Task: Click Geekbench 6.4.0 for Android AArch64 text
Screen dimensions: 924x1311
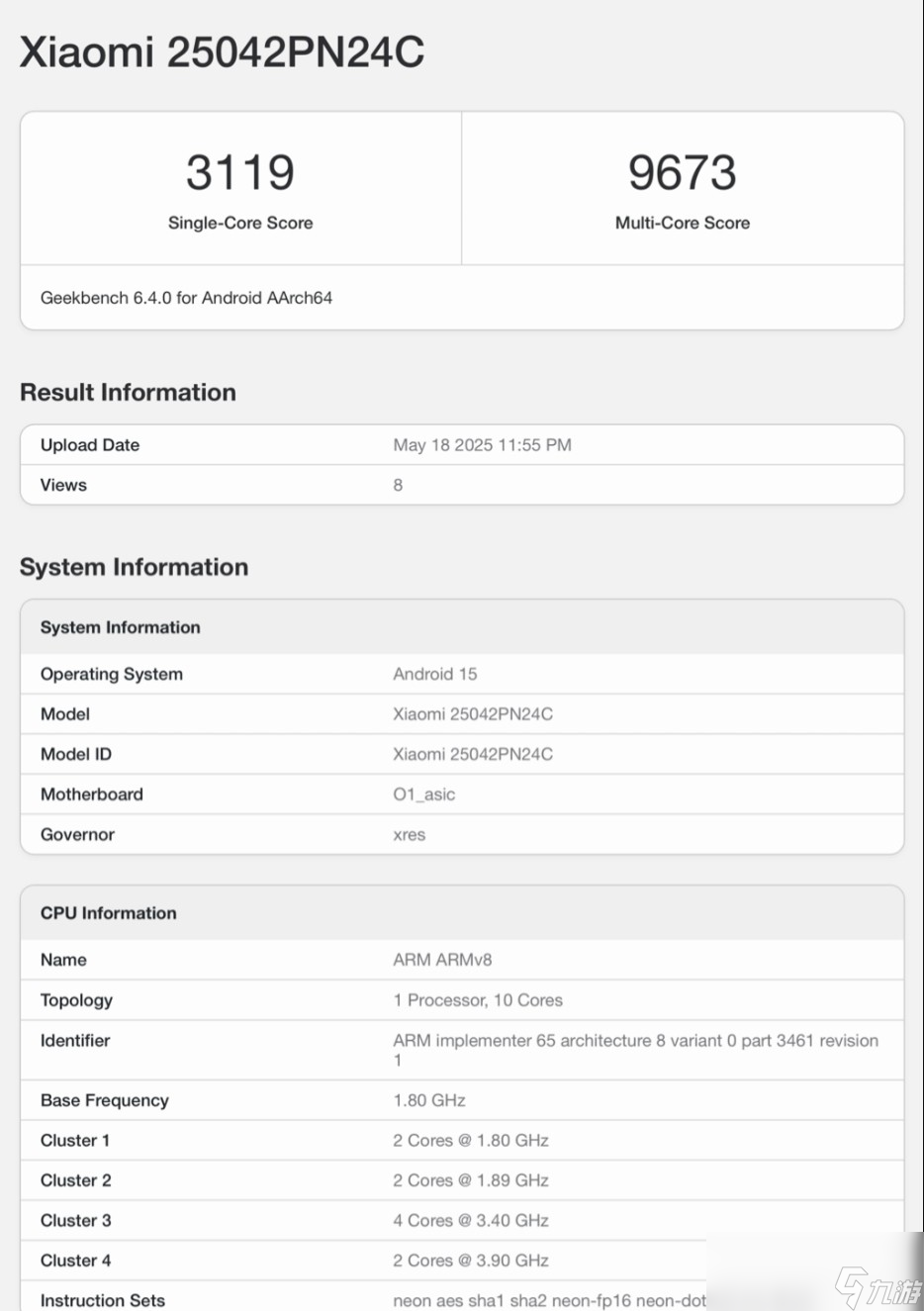Action: 186,298
